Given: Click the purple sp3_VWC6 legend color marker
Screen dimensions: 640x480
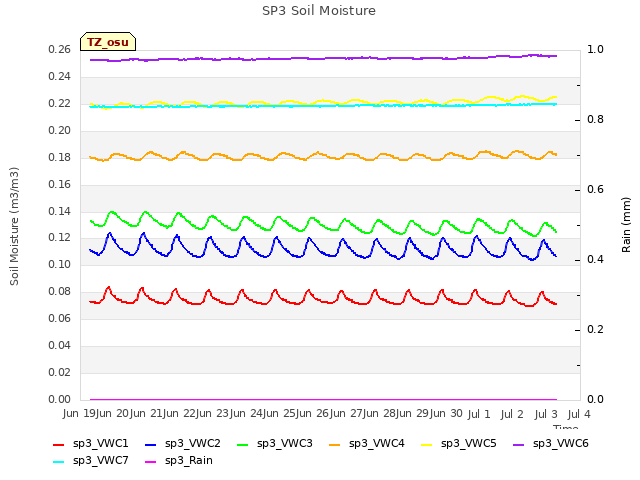Looking at the screenshot, I should 519,444.
